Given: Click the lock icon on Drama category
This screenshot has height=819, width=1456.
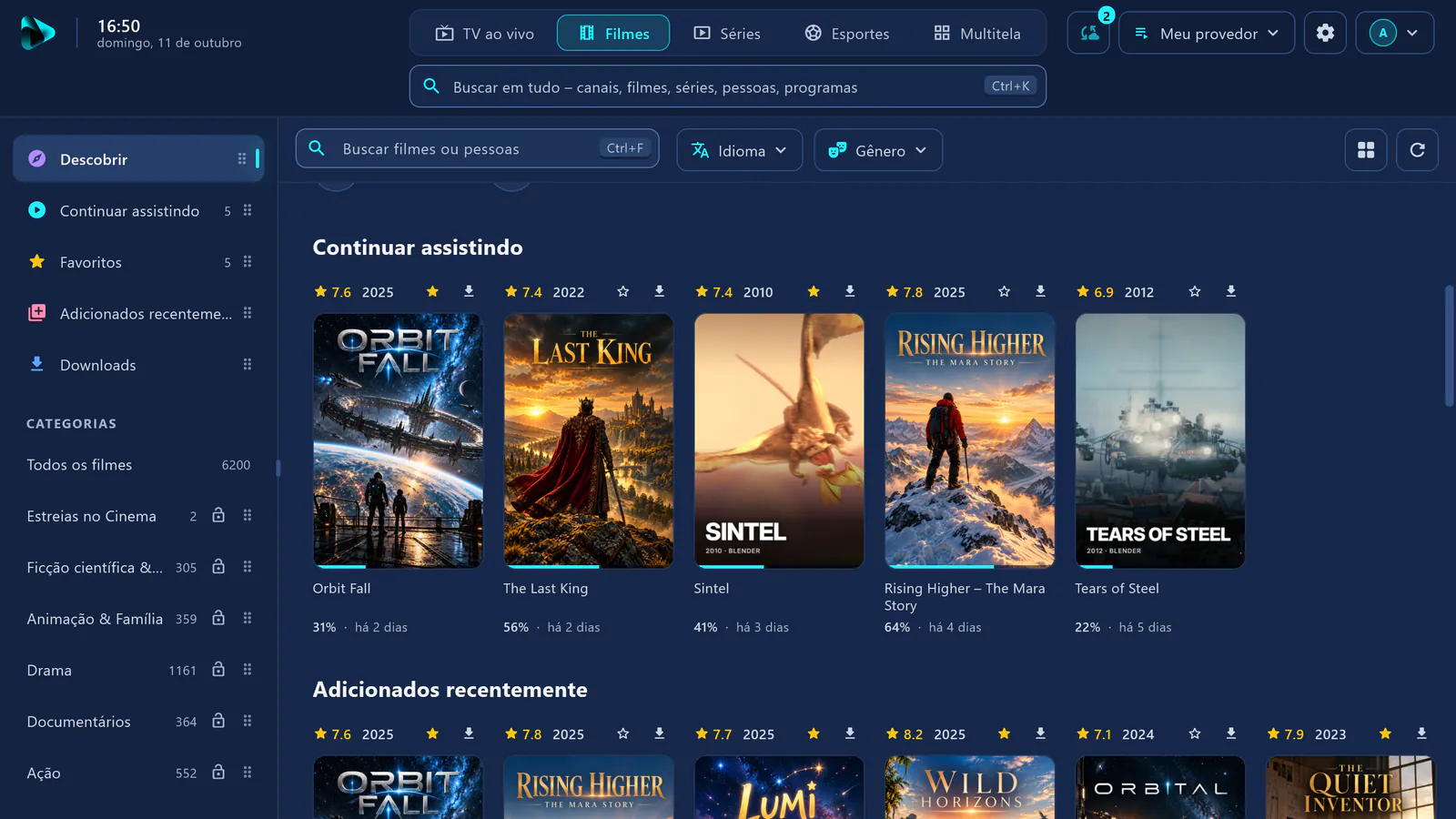Looking at the screenshot, I should pyautogui.click(x=218, y=670).
